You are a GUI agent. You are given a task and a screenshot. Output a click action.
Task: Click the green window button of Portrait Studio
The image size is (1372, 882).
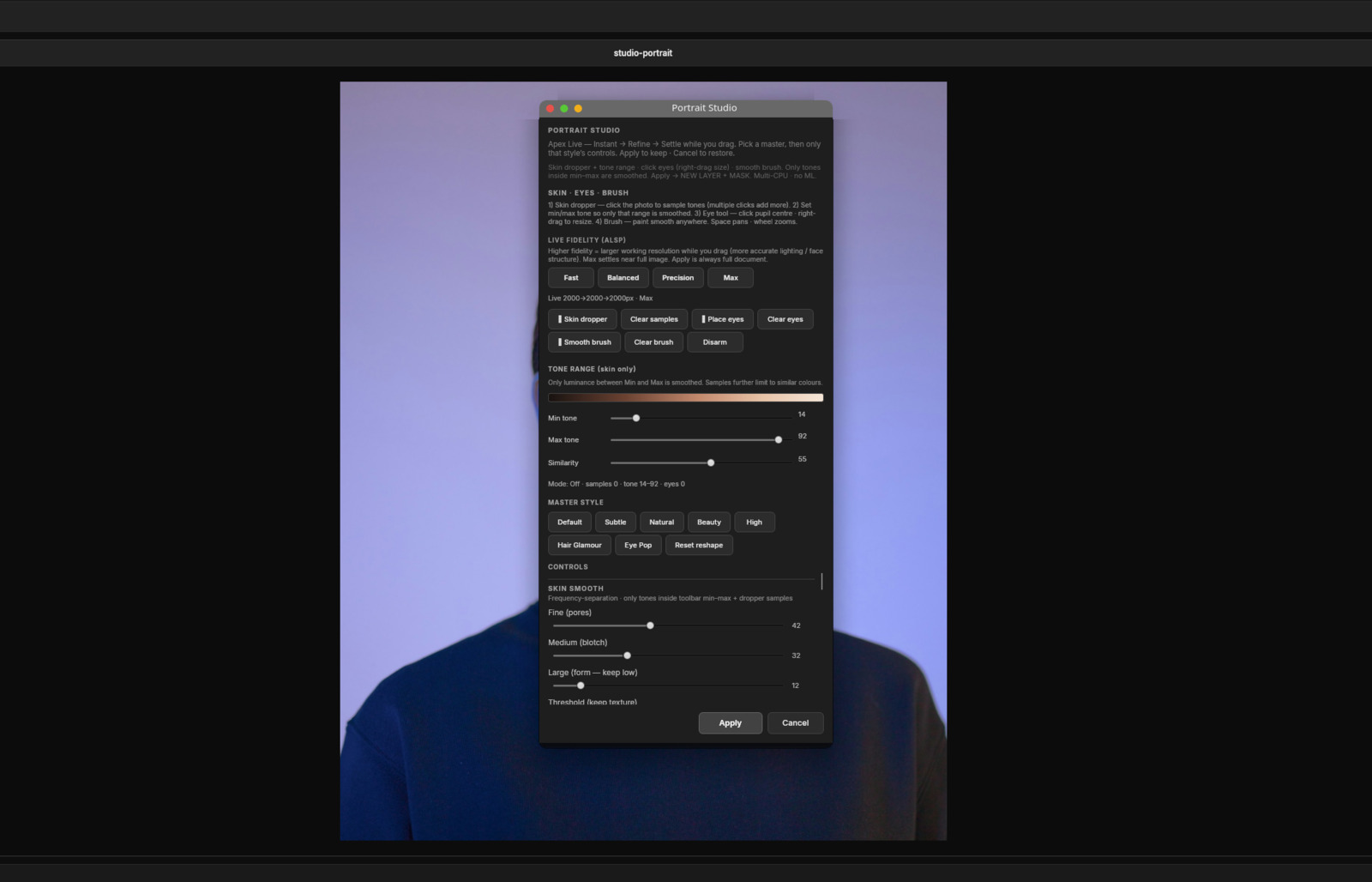(564, 108)
